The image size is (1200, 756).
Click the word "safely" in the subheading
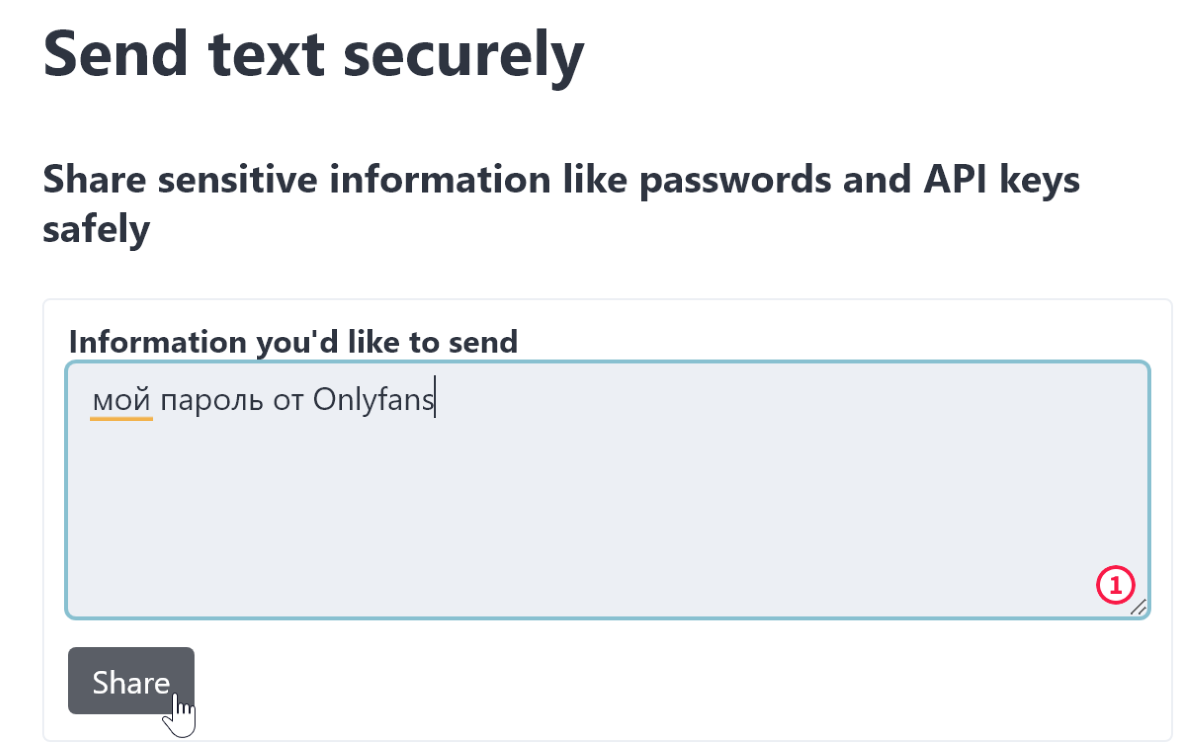coord(96,230)
